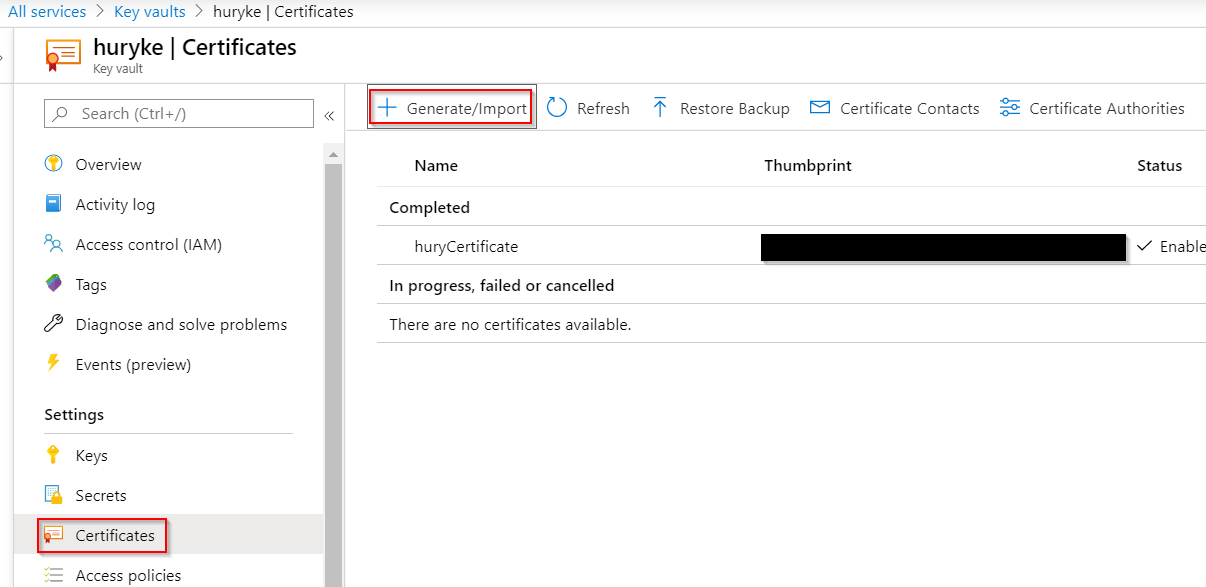Click the Tags purple tag icon

(x=54, y=284)
